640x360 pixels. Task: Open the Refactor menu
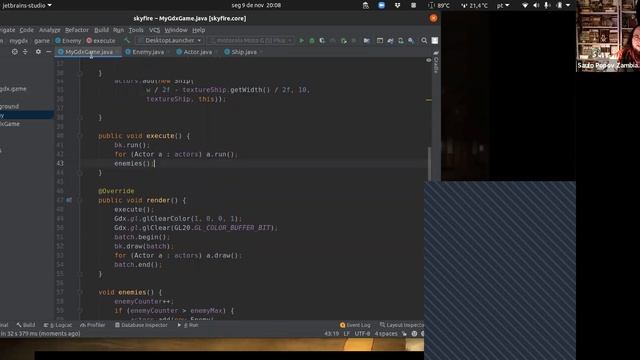(77, 30)
